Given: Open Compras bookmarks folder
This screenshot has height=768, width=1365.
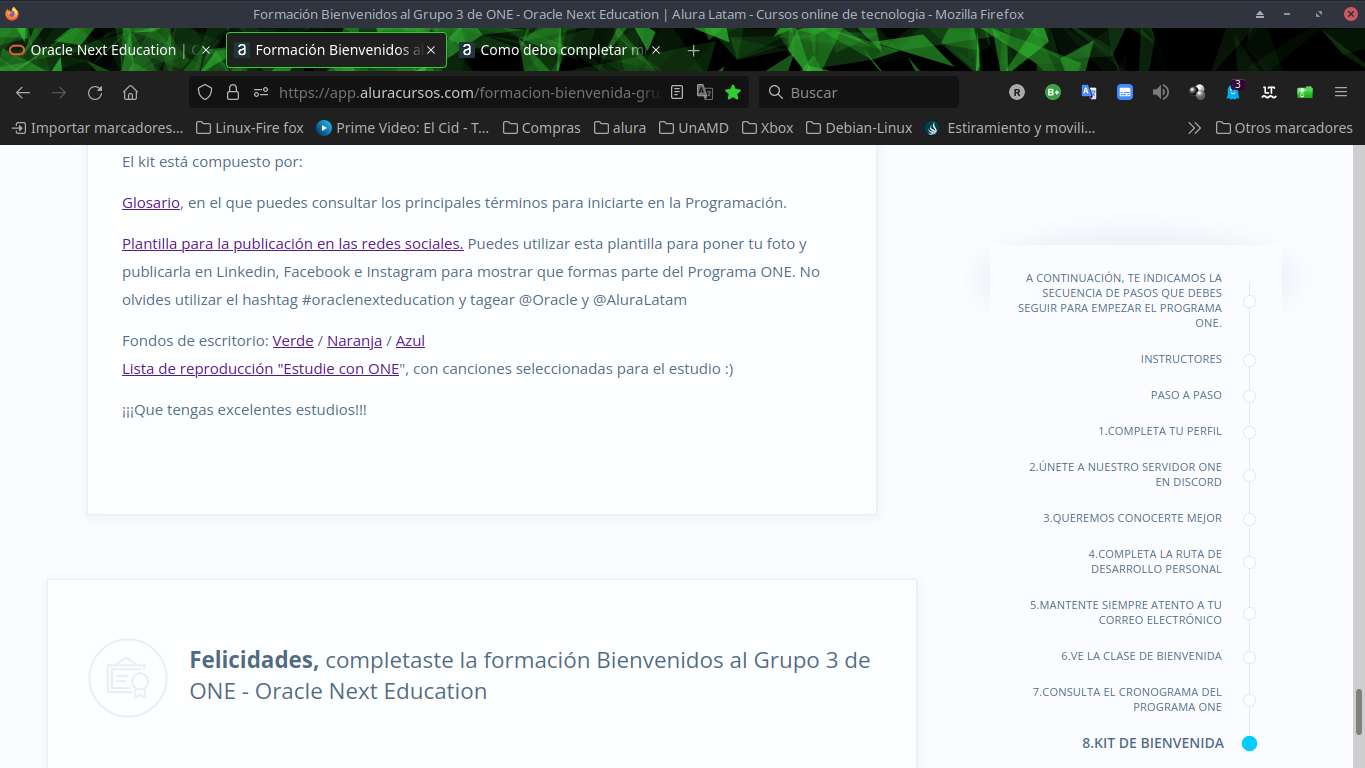Looking at the screenshot, I should (x=542, y=128).
